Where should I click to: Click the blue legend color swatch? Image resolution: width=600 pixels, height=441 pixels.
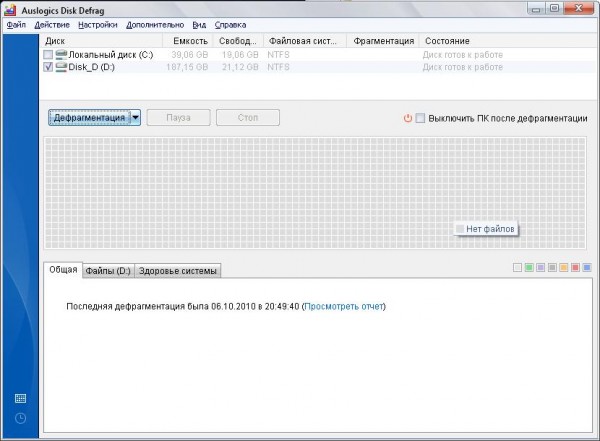587,268
